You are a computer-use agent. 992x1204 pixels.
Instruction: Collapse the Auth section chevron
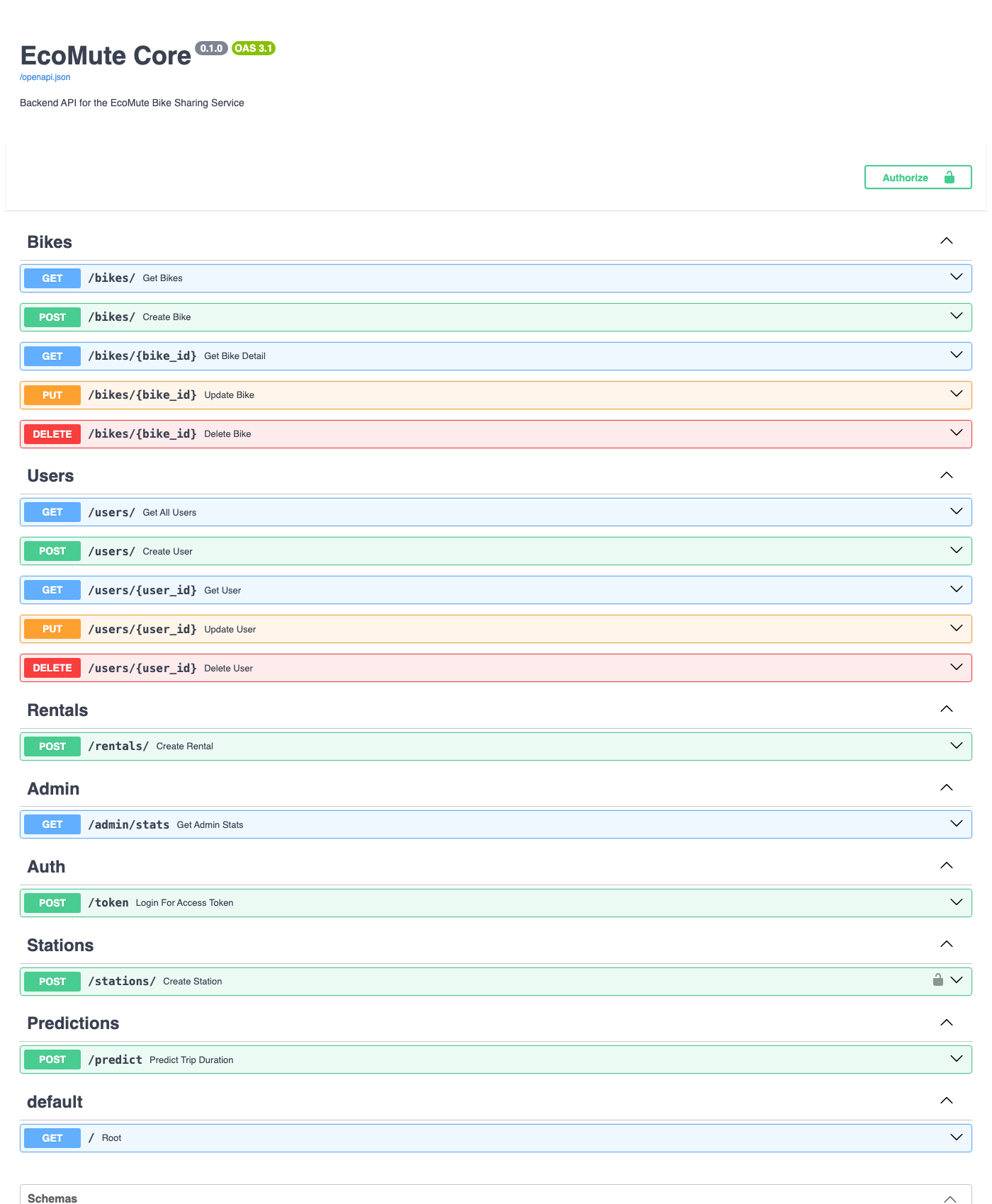pos(947,865)
